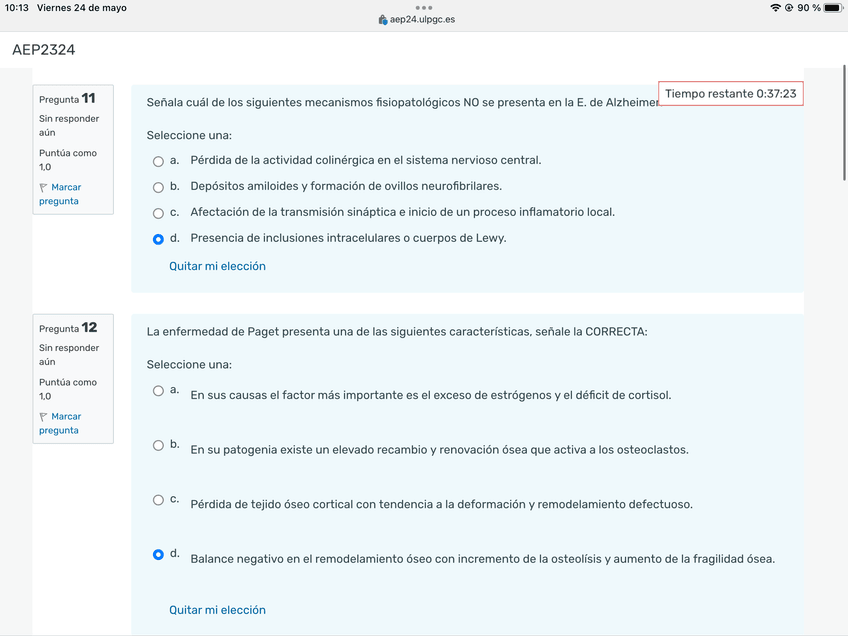This screenshot has height=636, width=848.
Task: Click 'Puntúa como 1,0' under Pregunta 11
Action: tap(68, 160)
